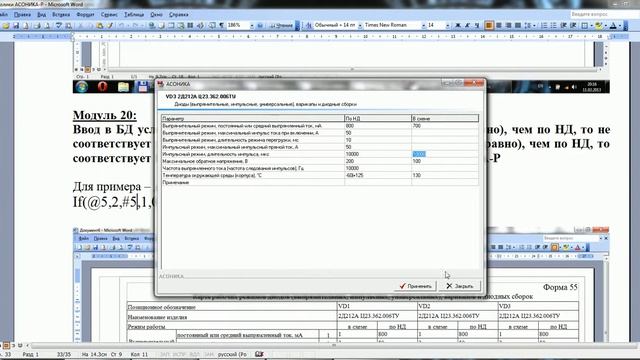Click the По НД column header
Viewport: 640px width, 360px height.
[x=378, y=118]
